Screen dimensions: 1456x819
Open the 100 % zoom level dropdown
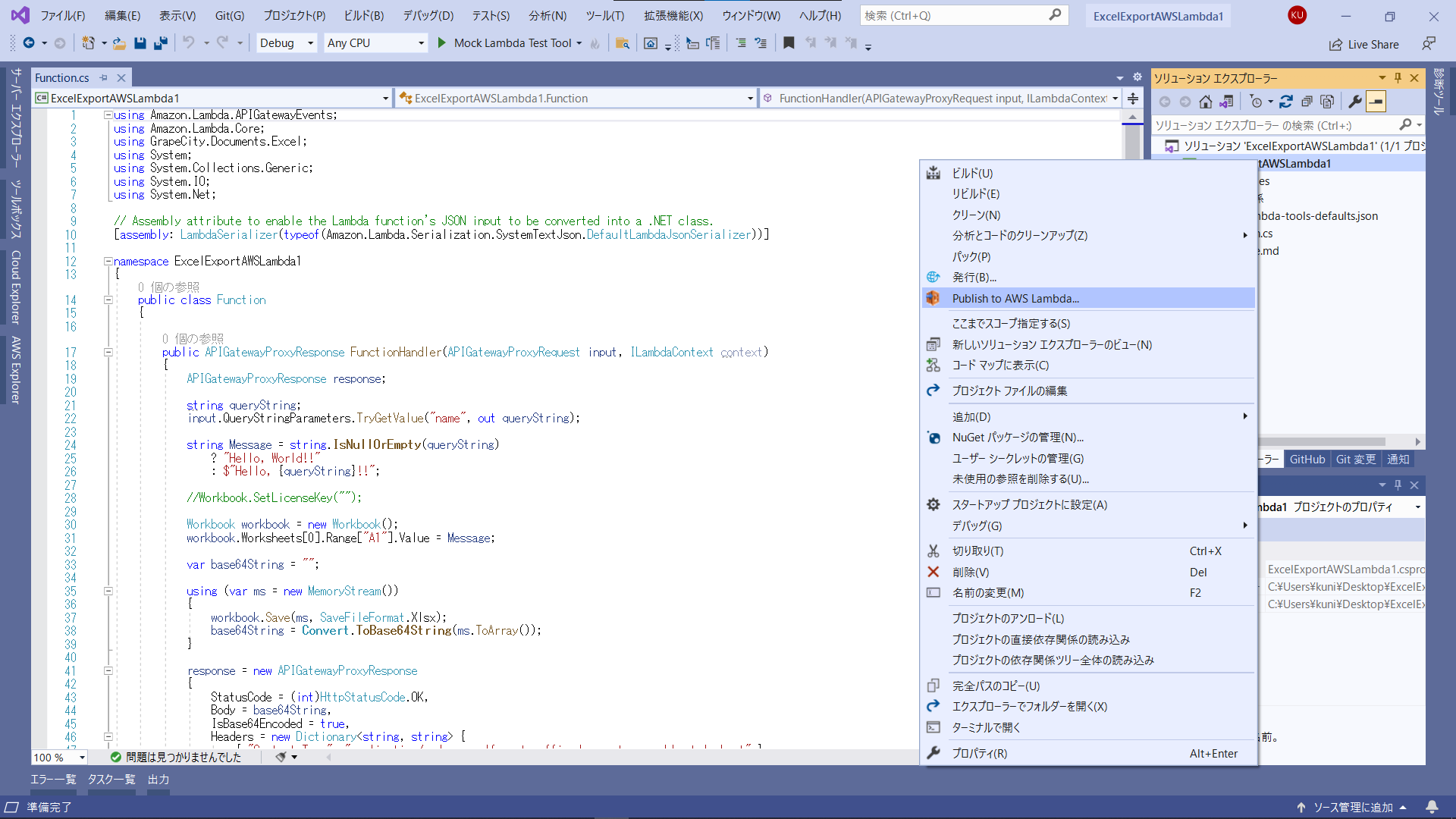pos(59,758)
